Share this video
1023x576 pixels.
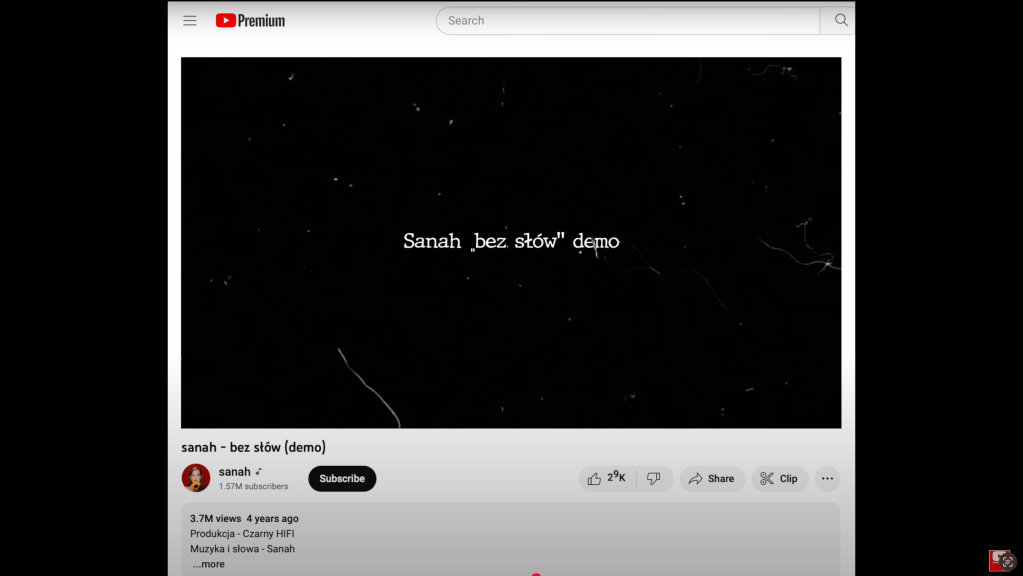coord(712,479)
